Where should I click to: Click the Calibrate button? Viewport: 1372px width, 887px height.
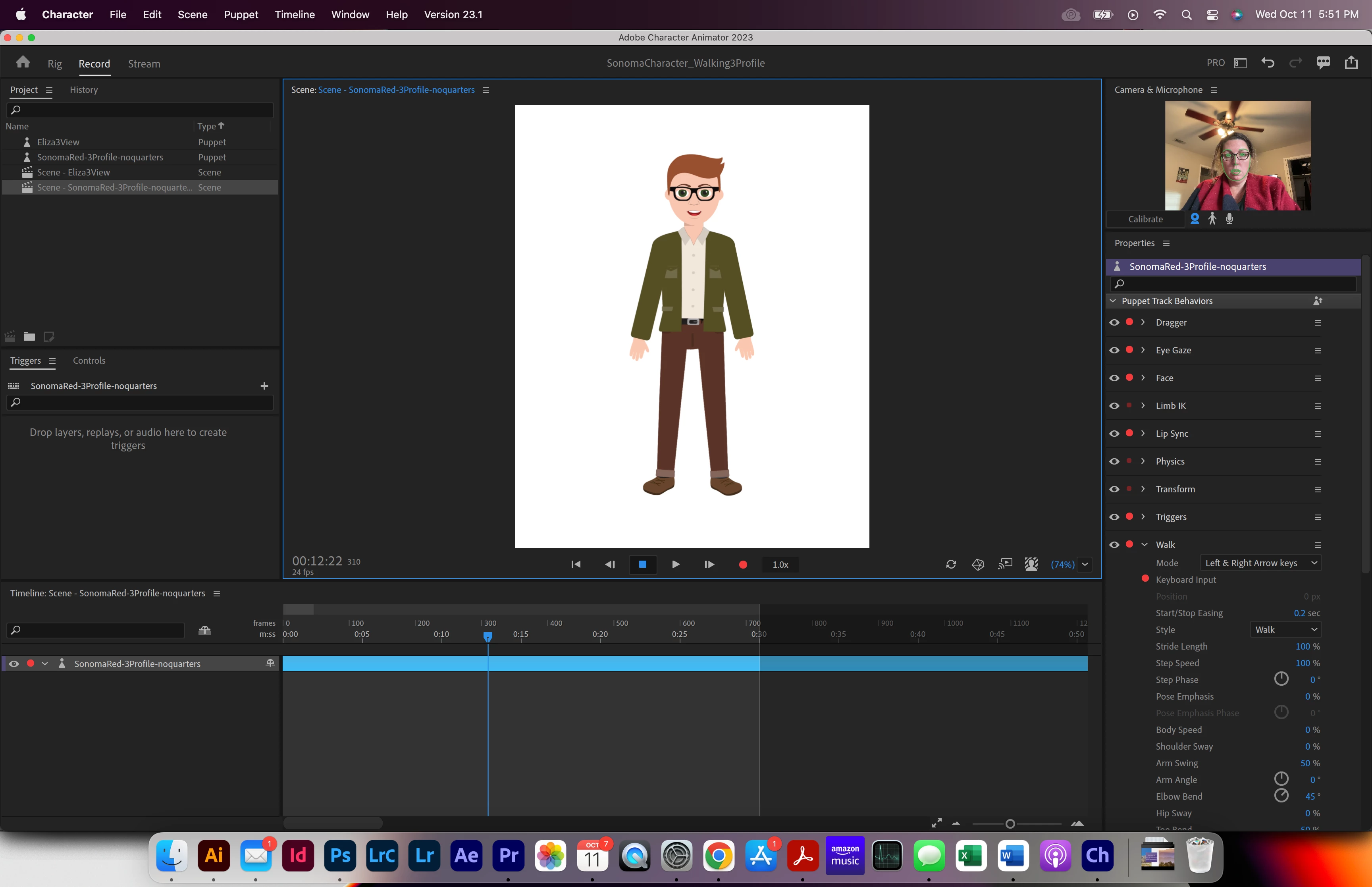[x=1145, y=219]
